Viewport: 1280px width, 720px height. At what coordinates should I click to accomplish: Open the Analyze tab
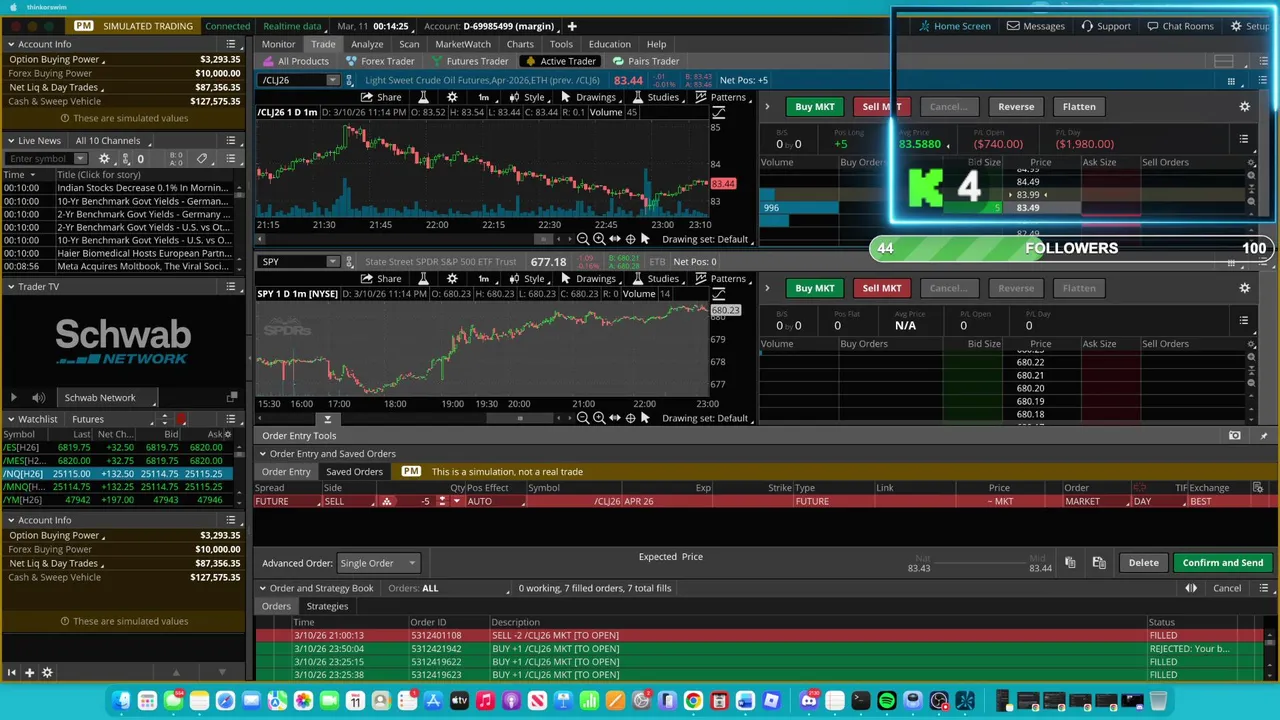tap(367, 44)
